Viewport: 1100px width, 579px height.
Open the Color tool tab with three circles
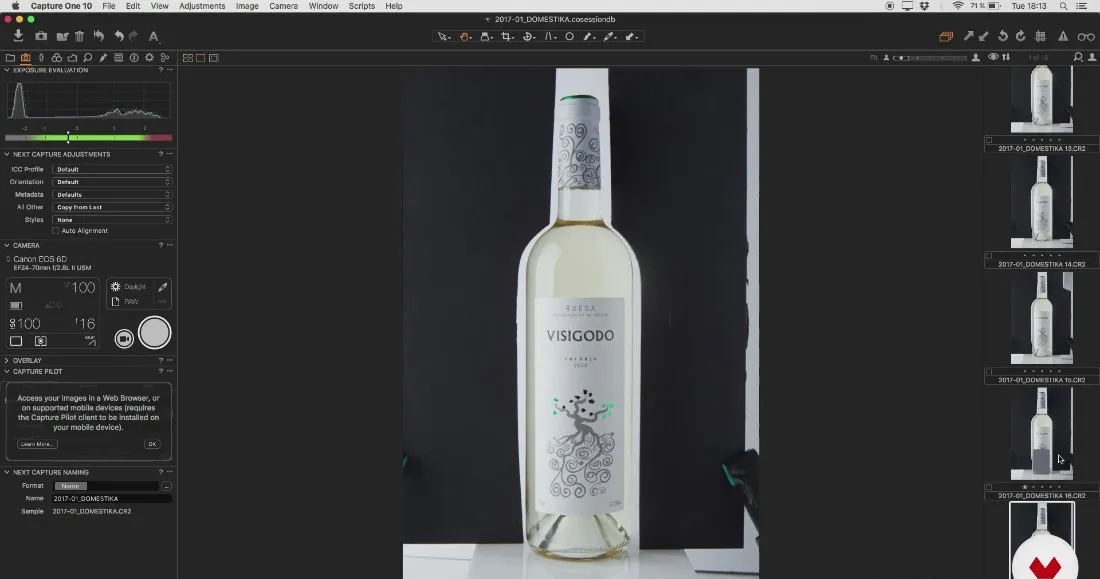tap(57, 58)
